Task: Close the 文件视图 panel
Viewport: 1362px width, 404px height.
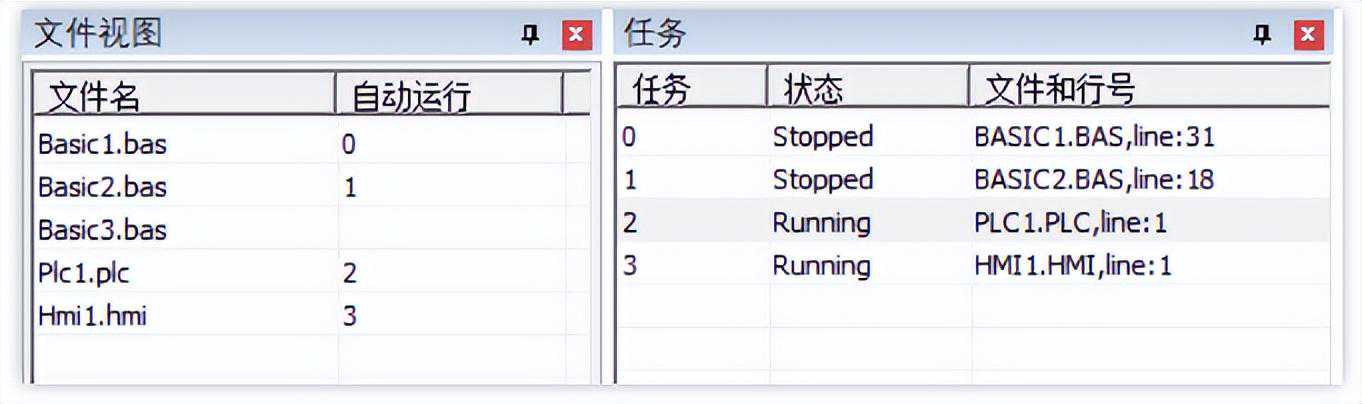Action: [576, 36]
